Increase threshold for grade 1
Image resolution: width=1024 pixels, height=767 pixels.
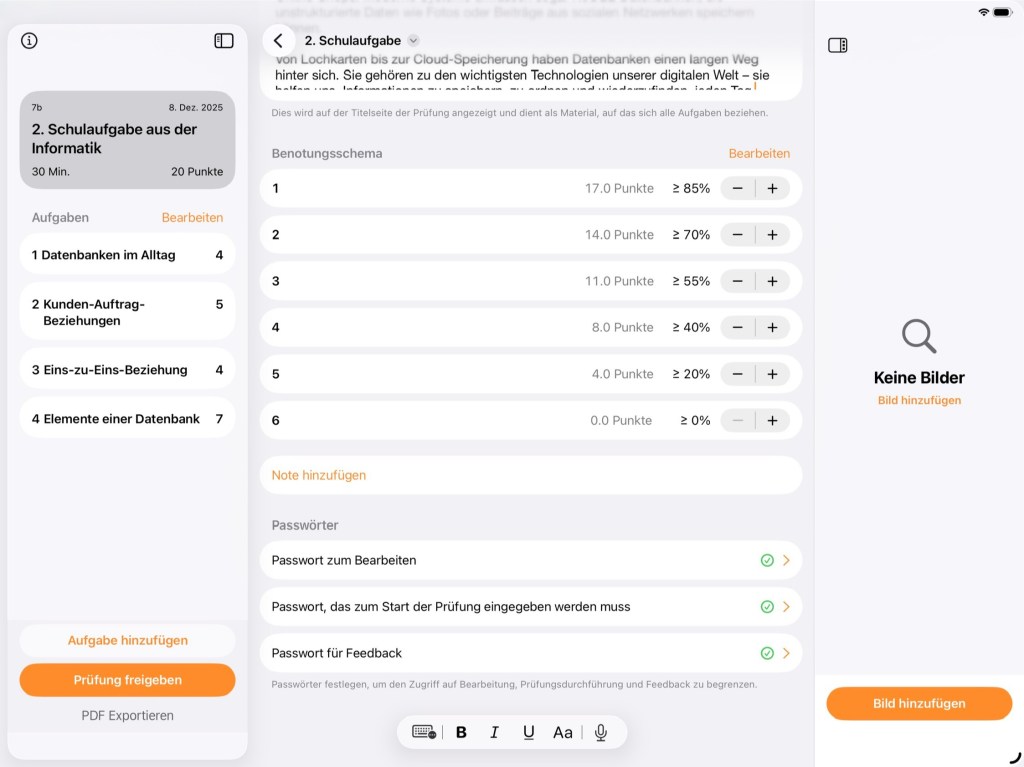click(x=772, y=188)
